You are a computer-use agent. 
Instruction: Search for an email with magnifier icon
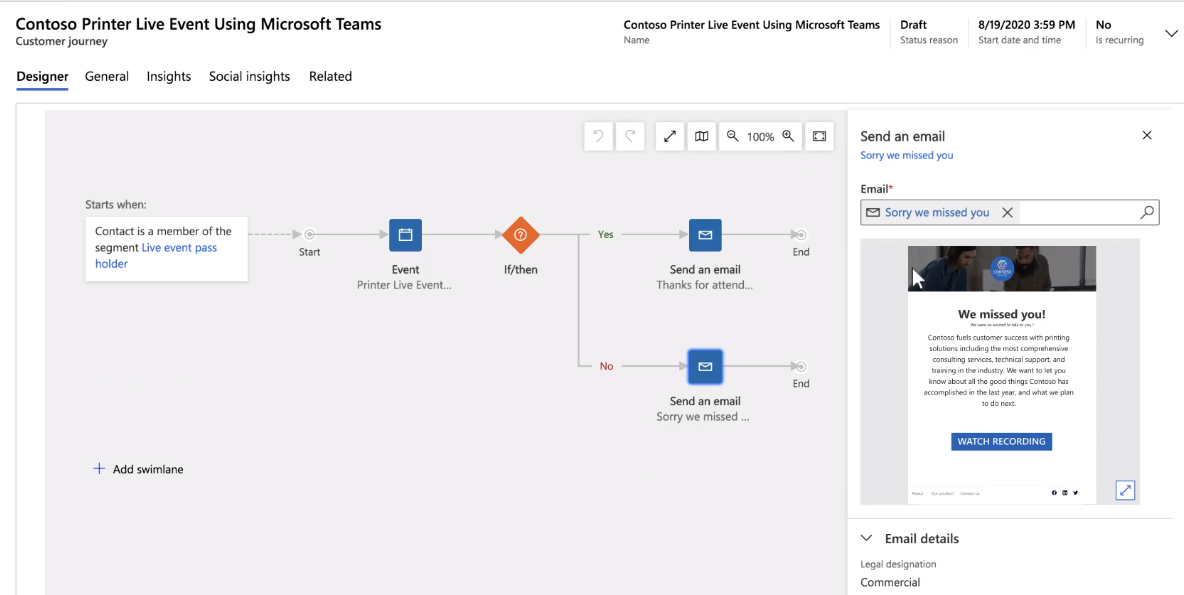pyautogui.click(x=1147, y=213)
